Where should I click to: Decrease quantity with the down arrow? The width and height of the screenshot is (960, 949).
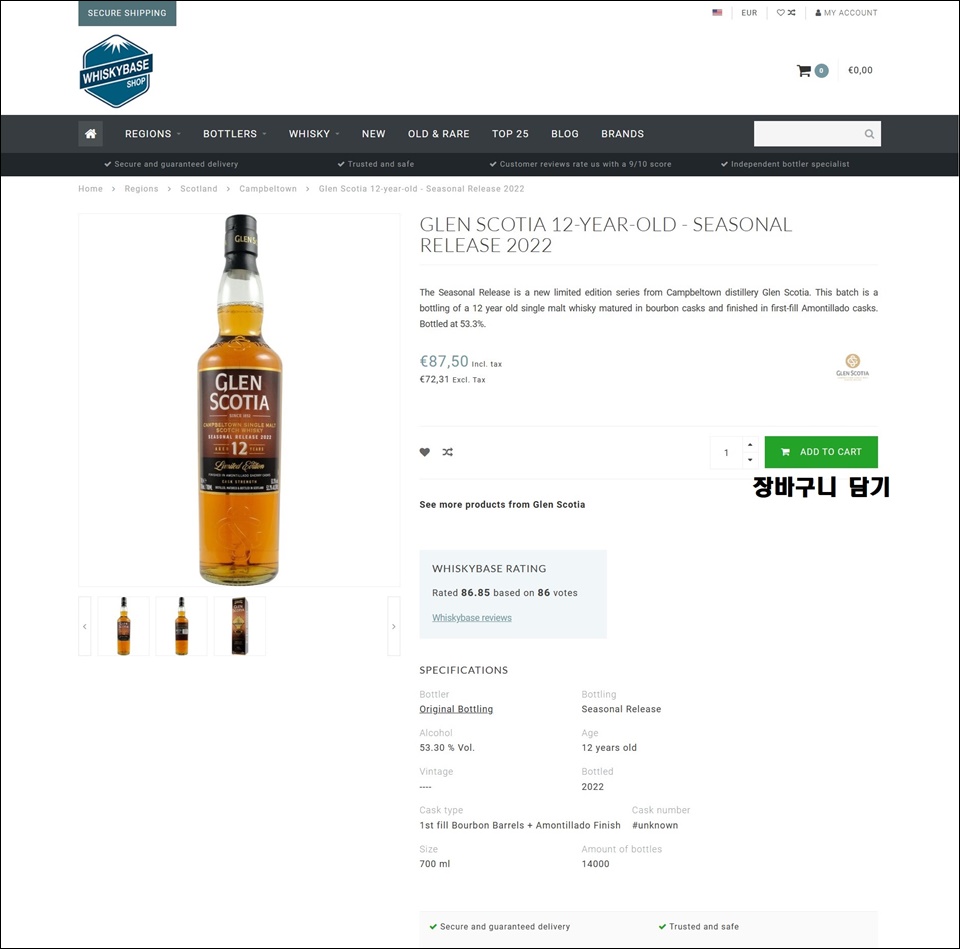click(x=750, y=460)
